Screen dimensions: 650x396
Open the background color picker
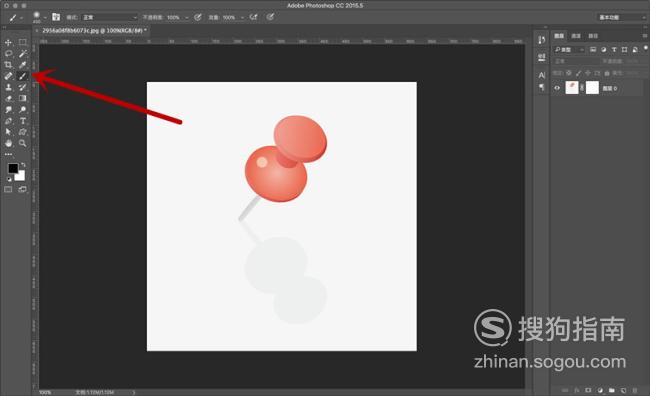tap(21, 177)
